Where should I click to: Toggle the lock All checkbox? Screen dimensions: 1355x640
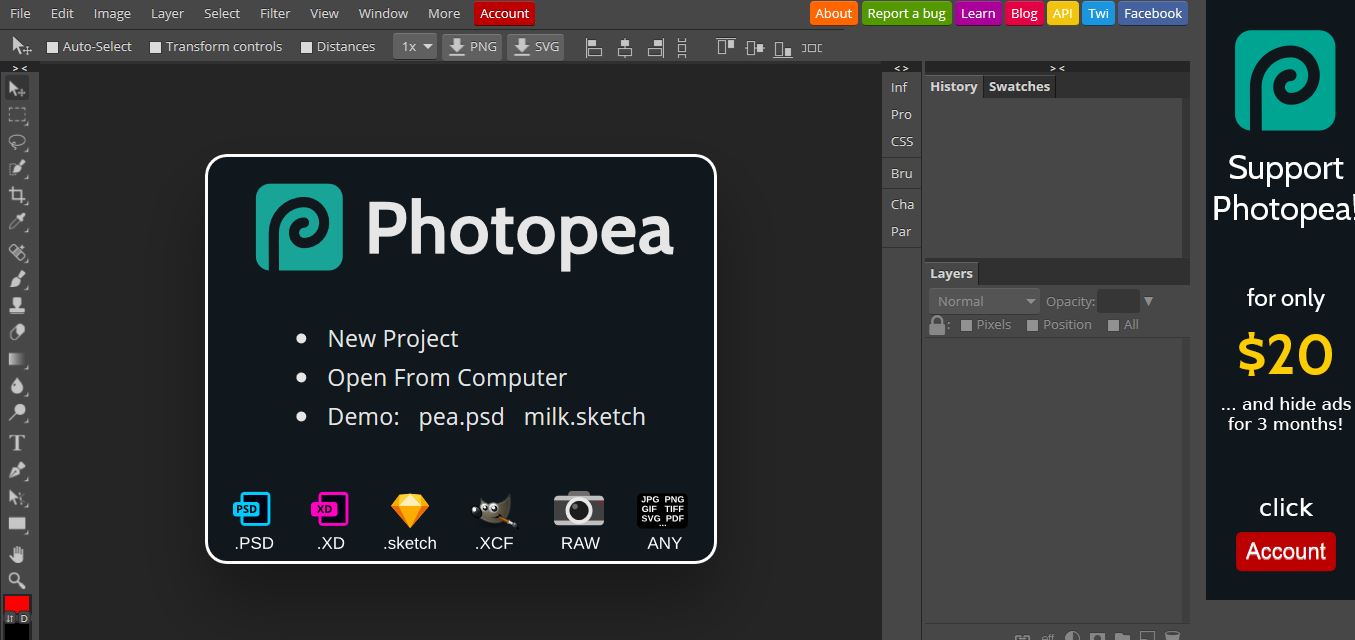tap(1114, 325)
